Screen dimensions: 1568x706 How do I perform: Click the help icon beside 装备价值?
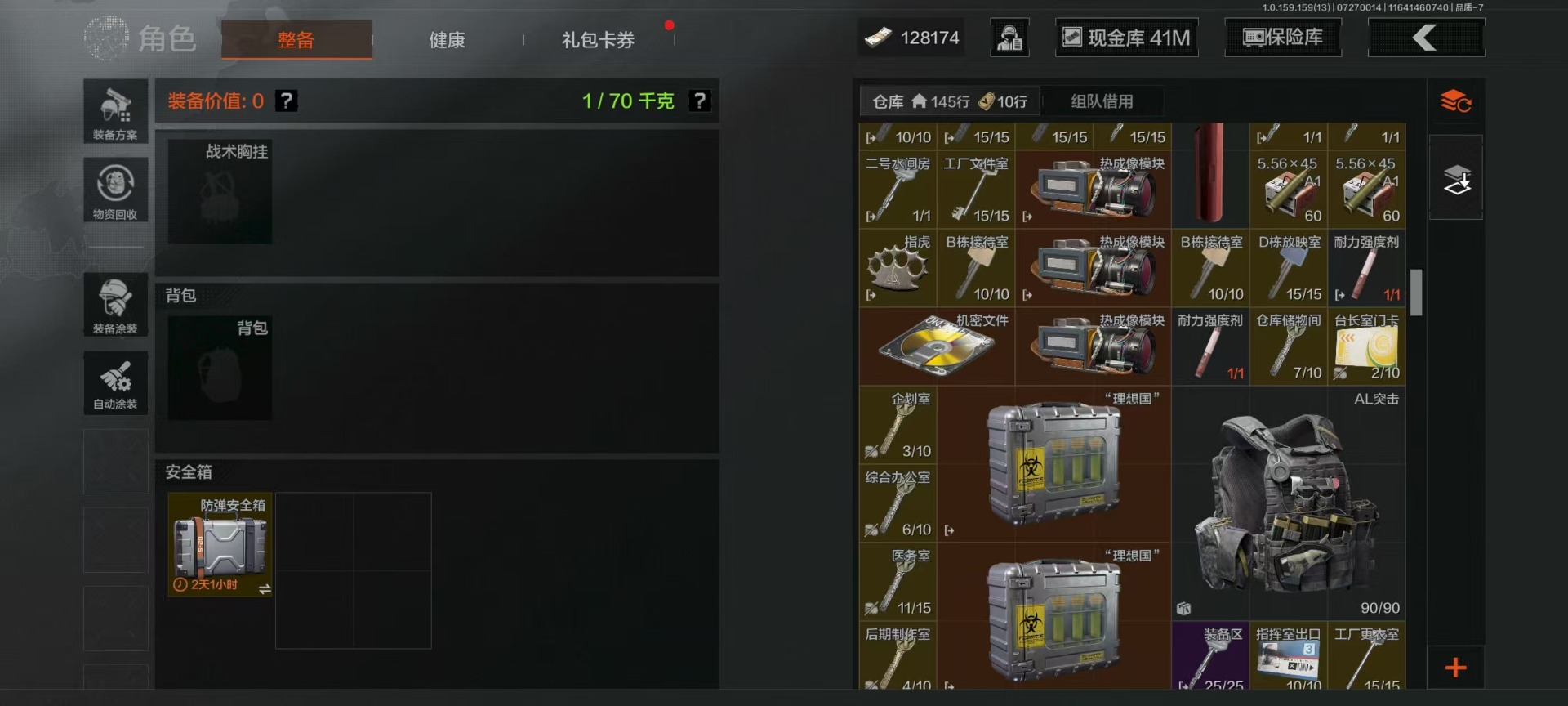click(286, 101)
